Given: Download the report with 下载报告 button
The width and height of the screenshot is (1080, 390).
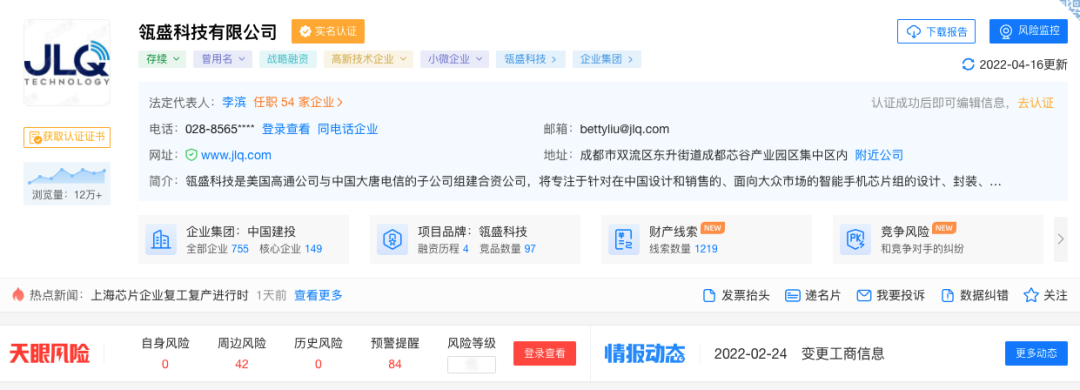Looking at the screenshot, I should pos(936,32).
